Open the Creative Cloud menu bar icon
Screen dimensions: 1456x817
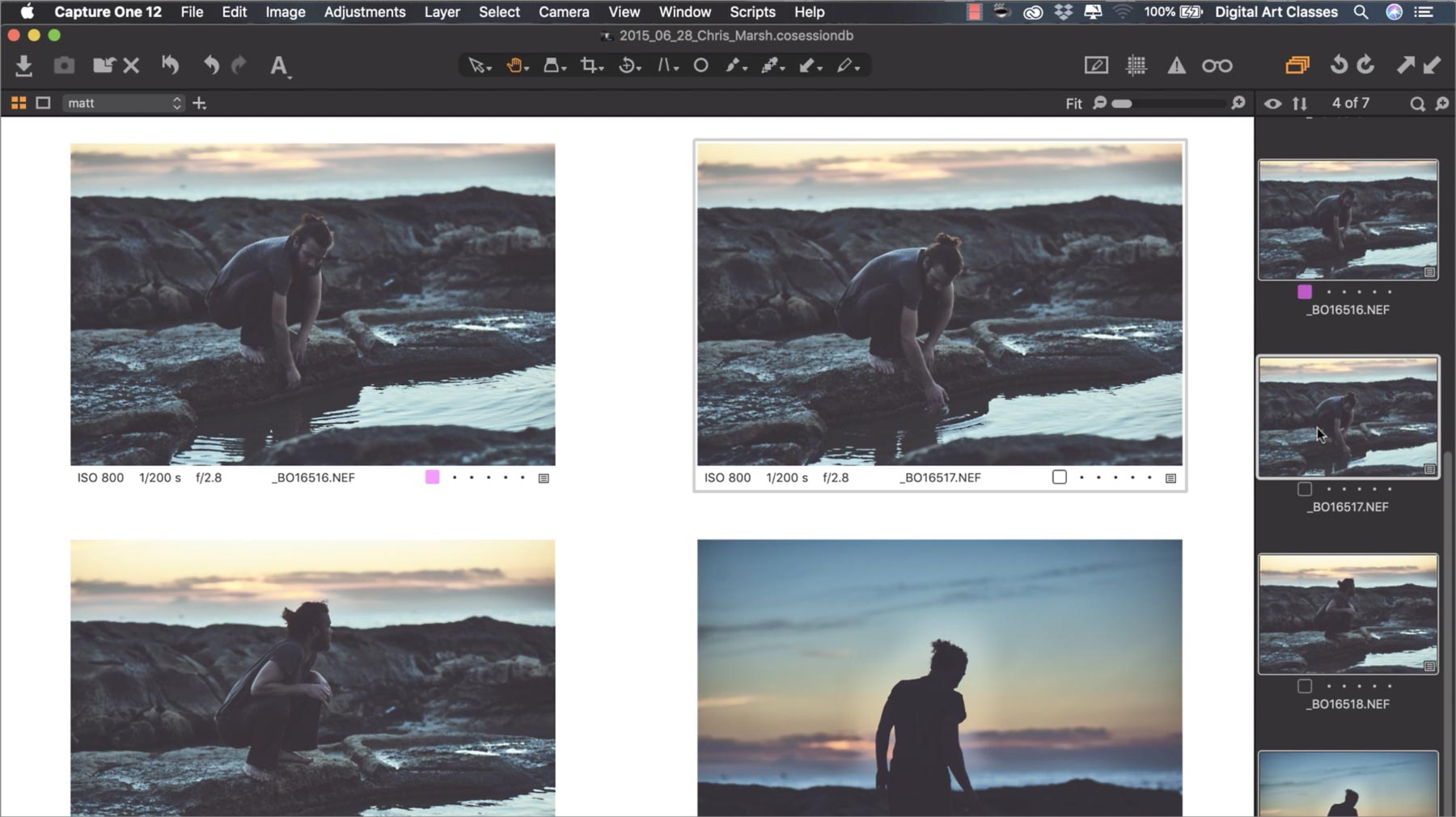click(x=1033, y=12)
